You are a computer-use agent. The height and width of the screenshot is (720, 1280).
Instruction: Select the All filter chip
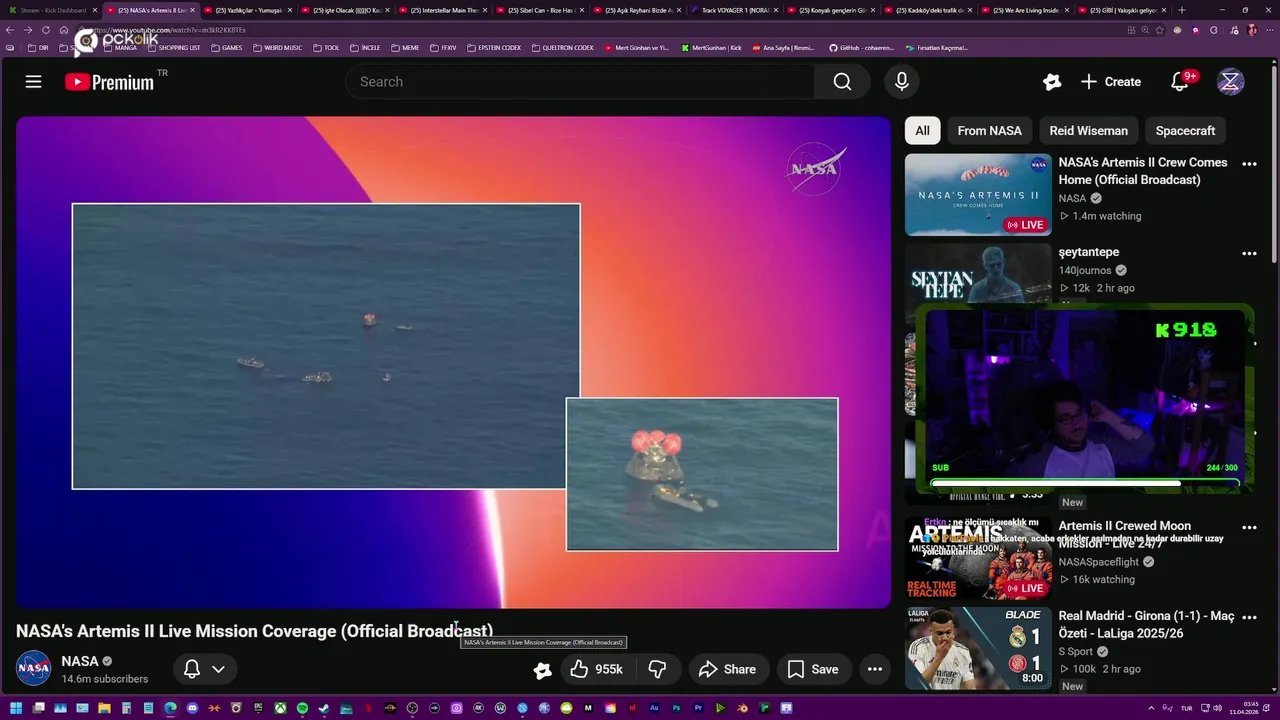922,131
